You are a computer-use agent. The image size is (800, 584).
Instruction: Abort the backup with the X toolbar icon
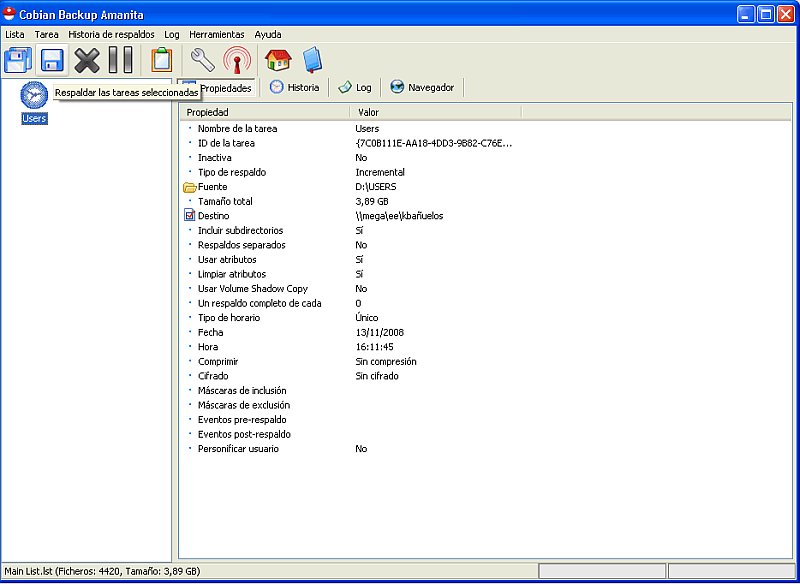click(87, 60)
